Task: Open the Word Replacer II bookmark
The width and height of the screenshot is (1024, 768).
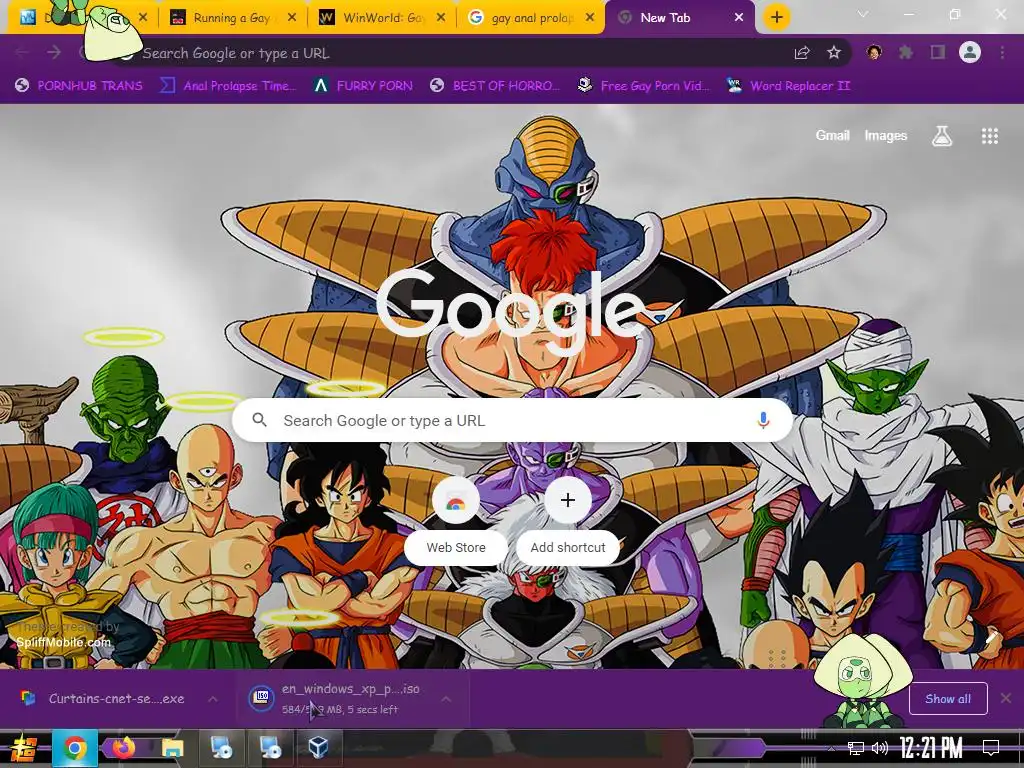Action: click(x=788, y=86)
